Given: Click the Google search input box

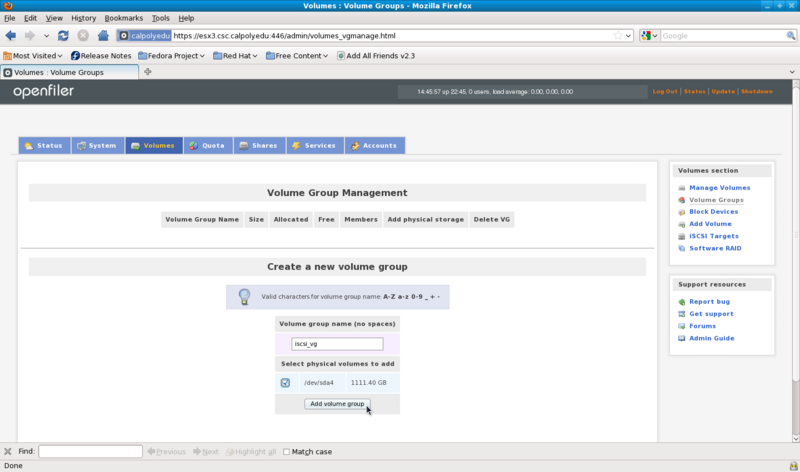Looking at the screenshot, I should 723,36.
